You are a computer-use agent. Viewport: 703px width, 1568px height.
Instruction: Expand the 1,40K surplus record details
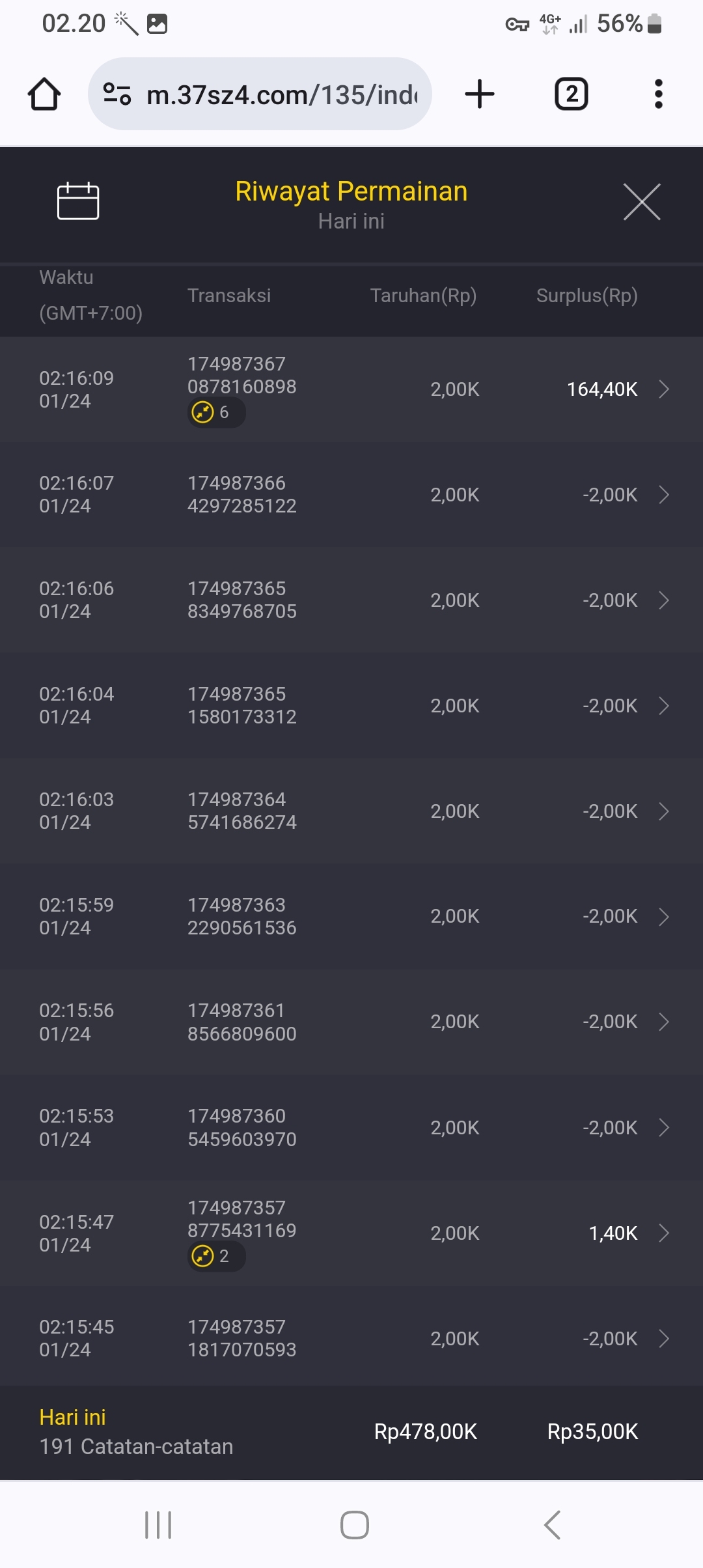[x=663, y=1233]
